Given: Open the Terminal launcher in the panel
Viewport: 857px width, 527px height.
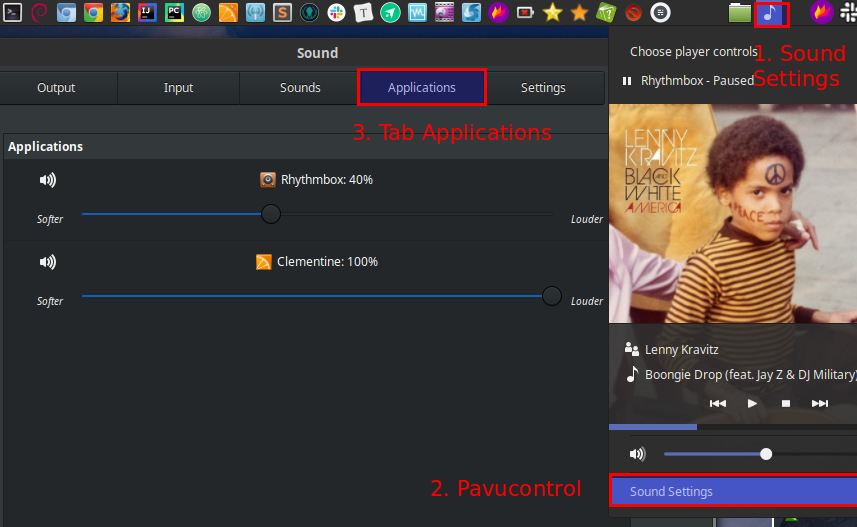Looking at the screenshot, I should pyautogui.click(x=12, y=12).
